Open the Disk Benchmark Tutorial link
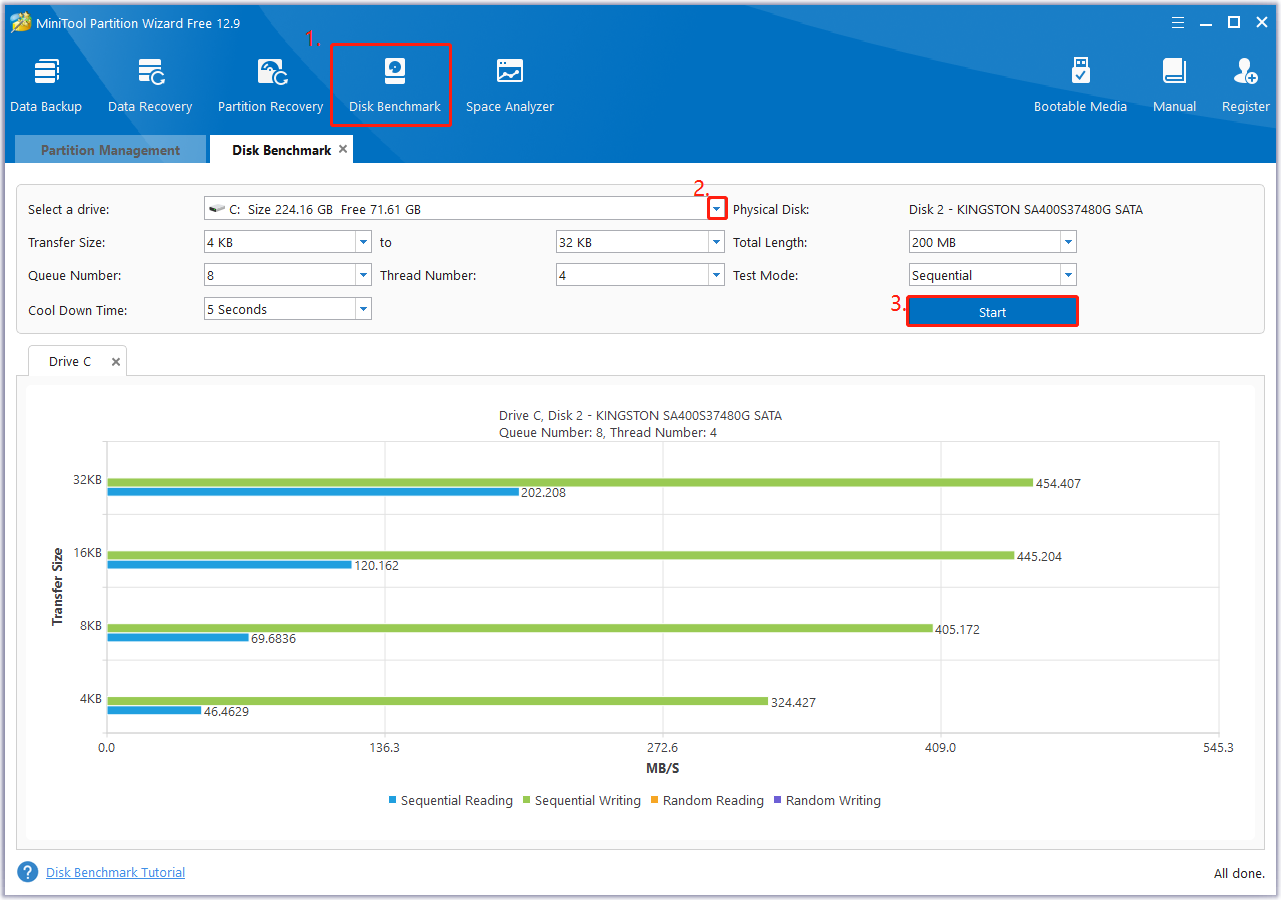Screen dimensions: 1282x902 (x=115, y=872)
